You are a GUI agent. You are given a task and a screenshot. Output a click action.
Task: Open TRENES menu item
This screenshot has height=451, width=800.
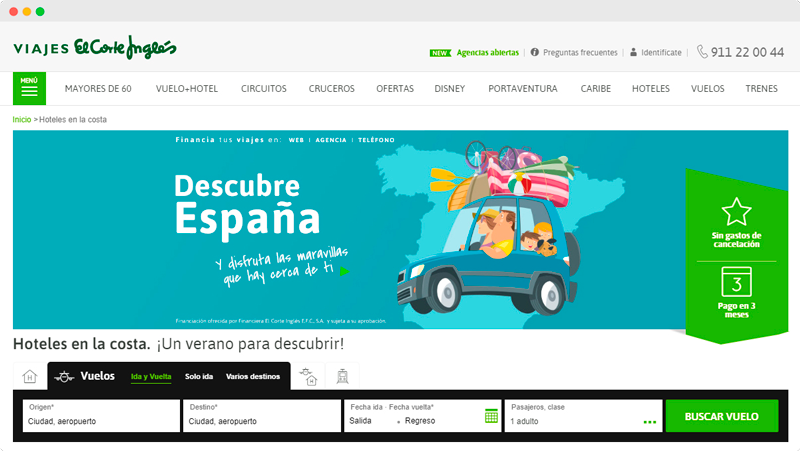pyautogui.click(x=761, y=89)
